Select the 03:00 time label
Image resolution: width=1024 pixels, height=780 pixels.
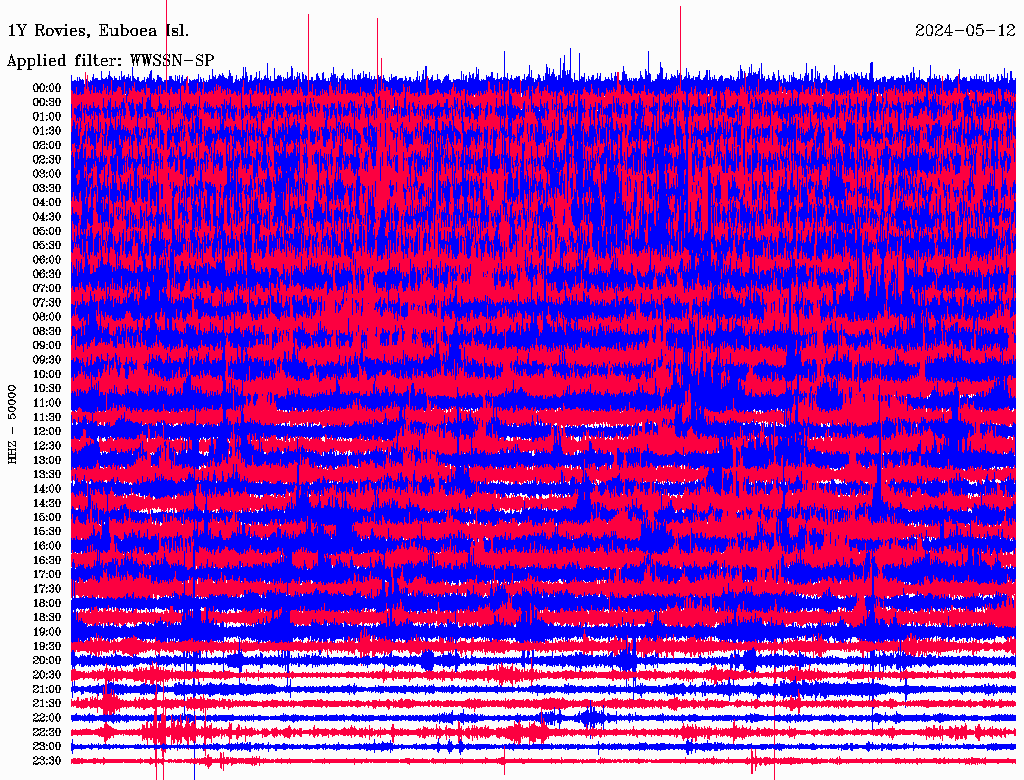coord(47,174)
